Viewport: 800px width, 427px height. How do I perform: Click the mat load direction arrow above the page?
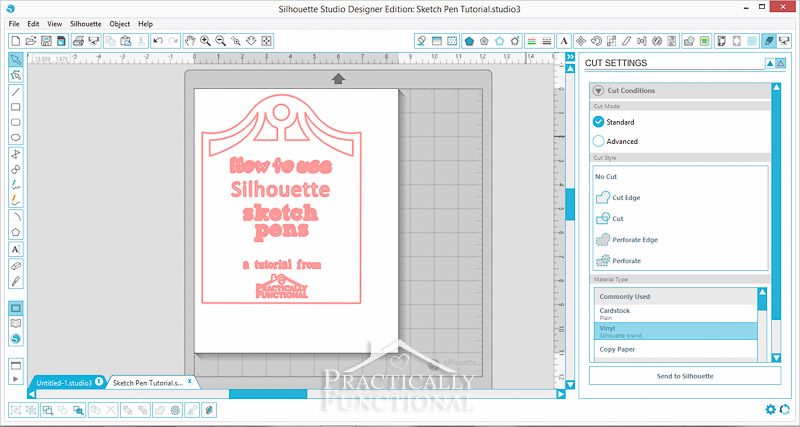(338, 78)
